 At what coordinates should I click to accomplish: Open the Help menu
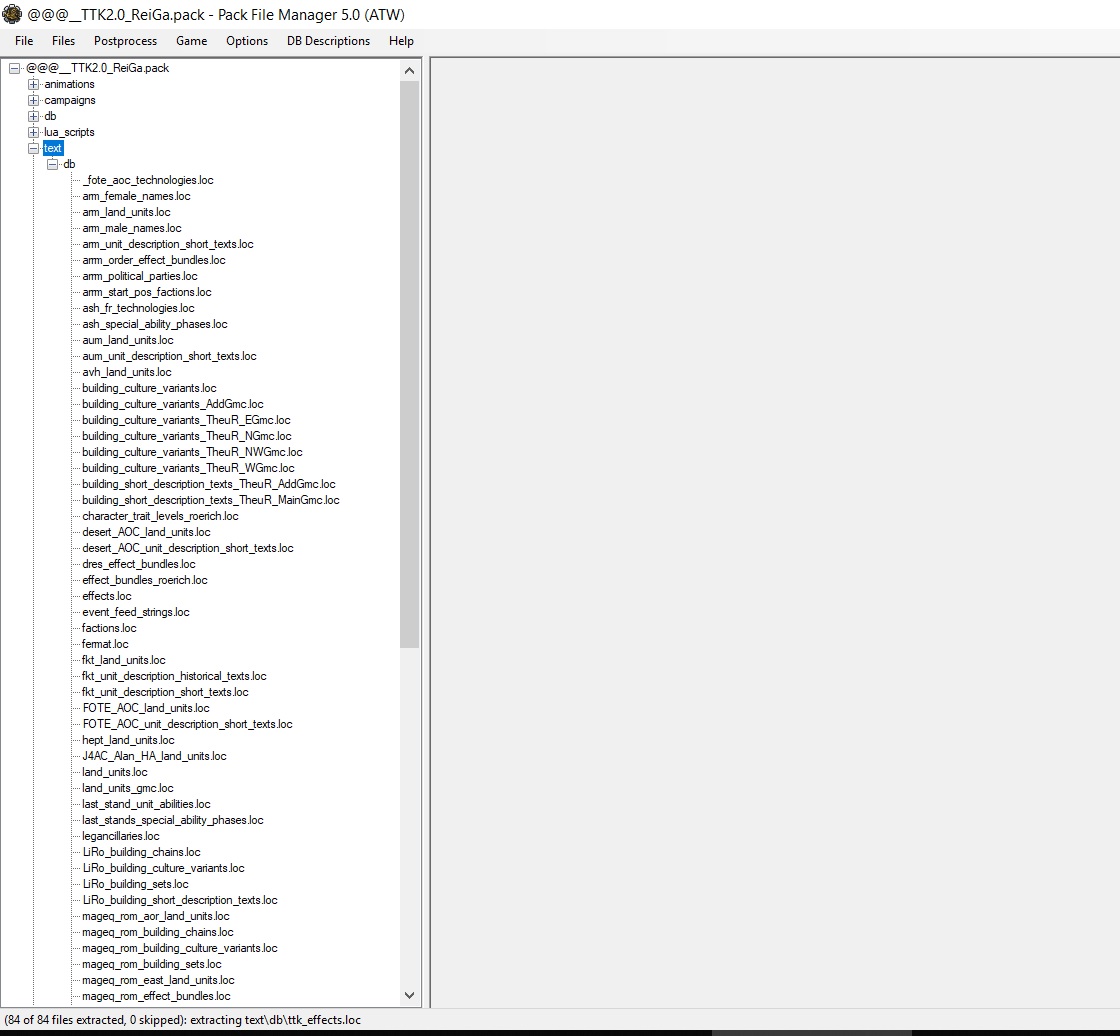pos(401,41)
